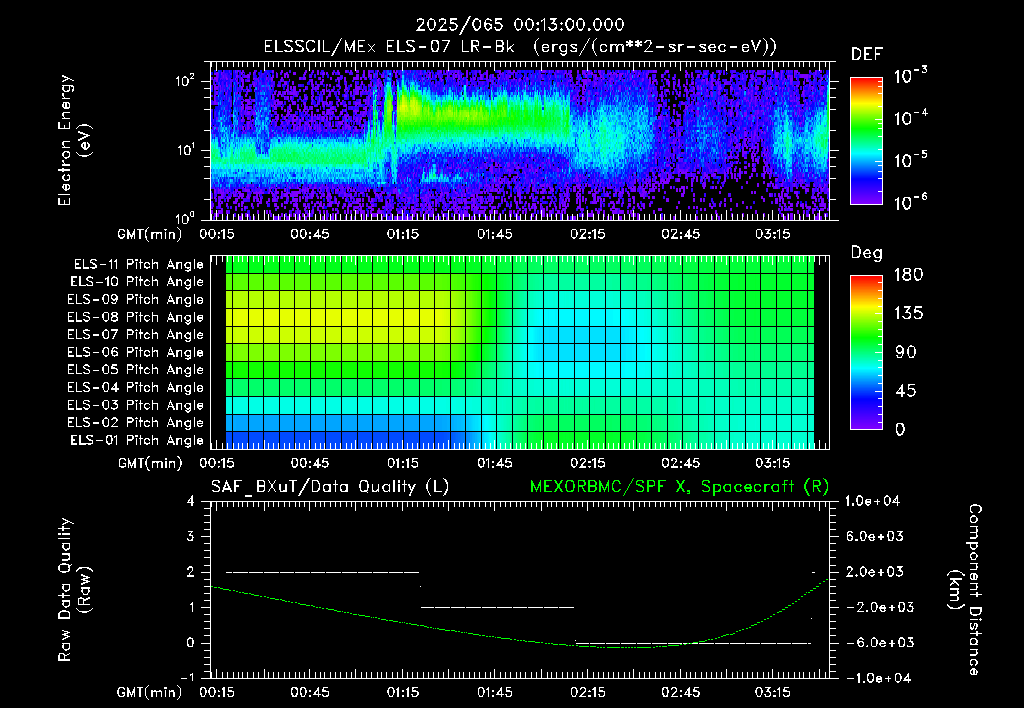Select the ELS-11 Pitch Angle row label
Image resolution: width=1024 pixels, height=708 pixels.
[x=138, y=265]
